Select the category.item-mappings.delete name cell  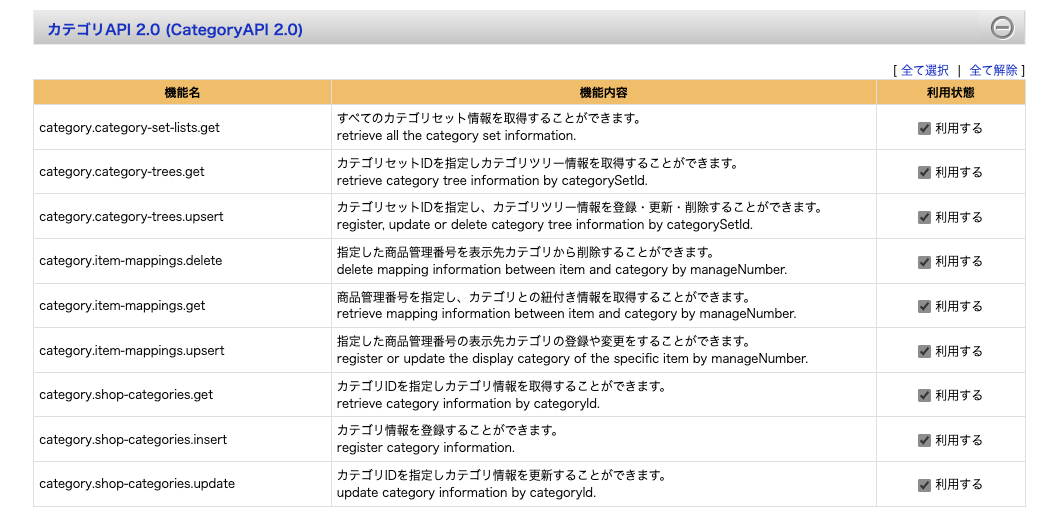point(182,261)
